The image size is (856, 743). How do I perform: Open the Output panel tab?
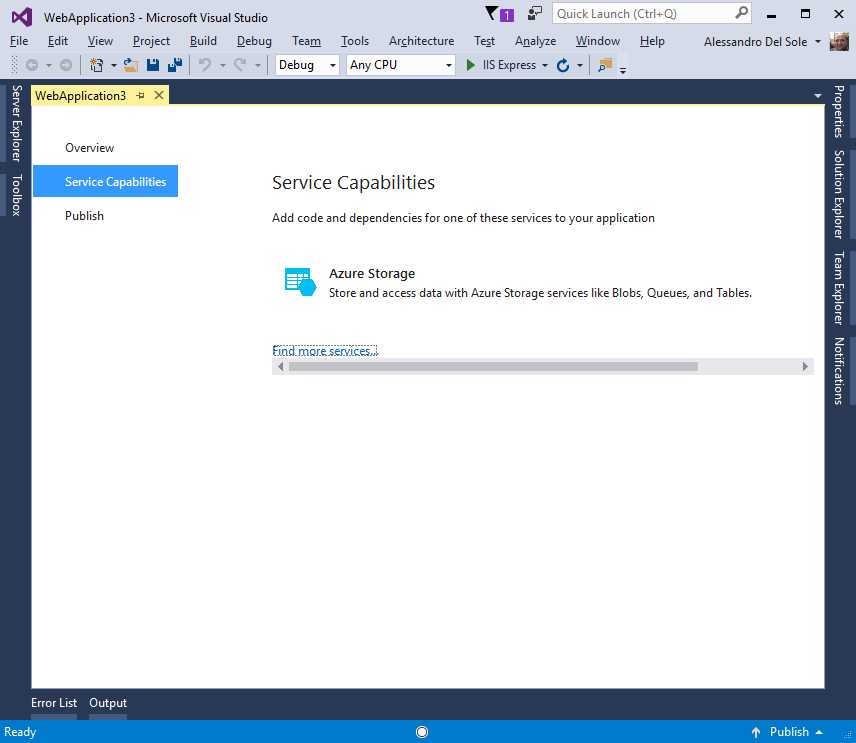(108, 703)
